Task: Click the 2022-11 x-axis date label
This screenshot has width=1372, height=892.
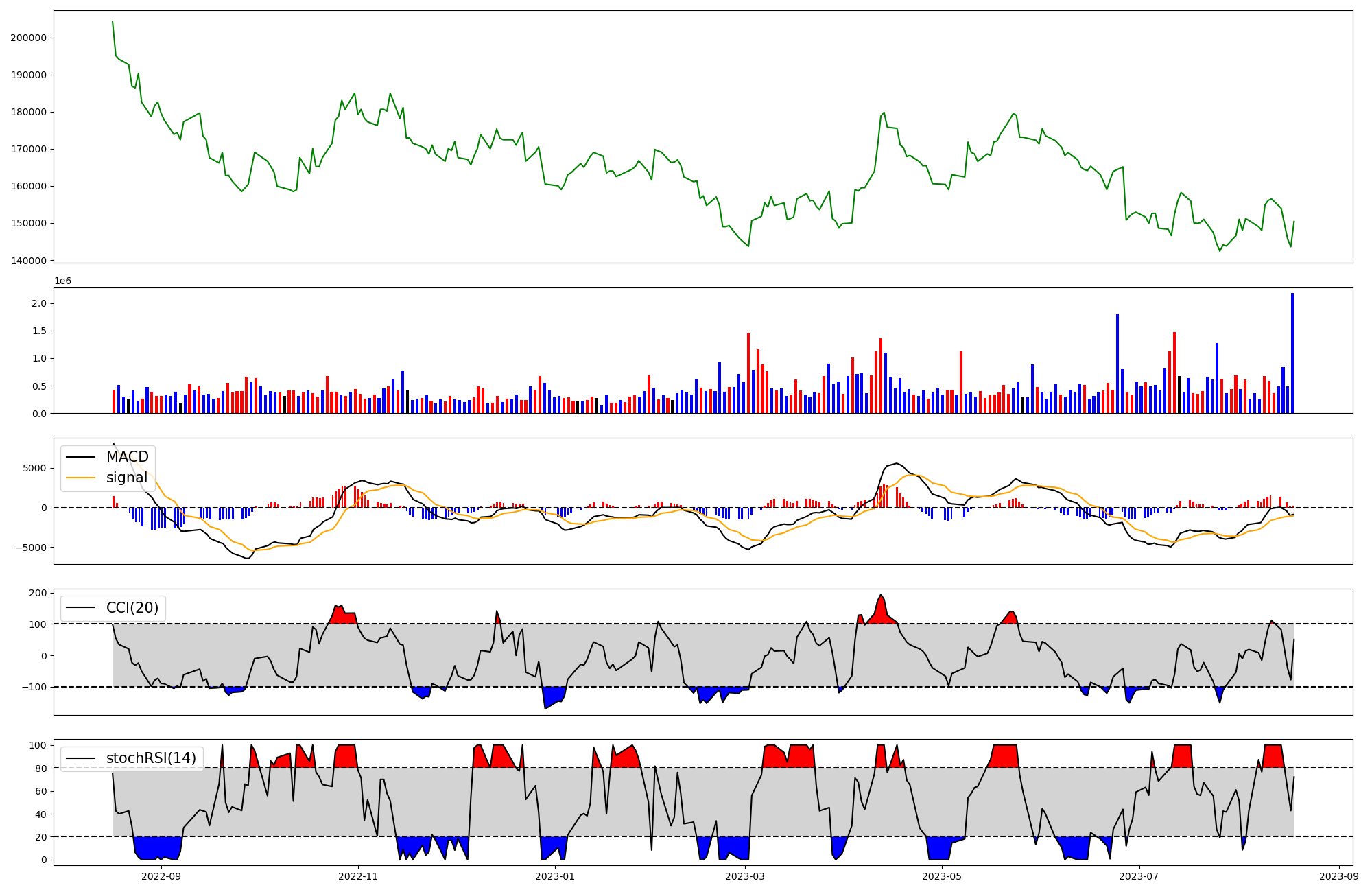Action: point(358,876)
